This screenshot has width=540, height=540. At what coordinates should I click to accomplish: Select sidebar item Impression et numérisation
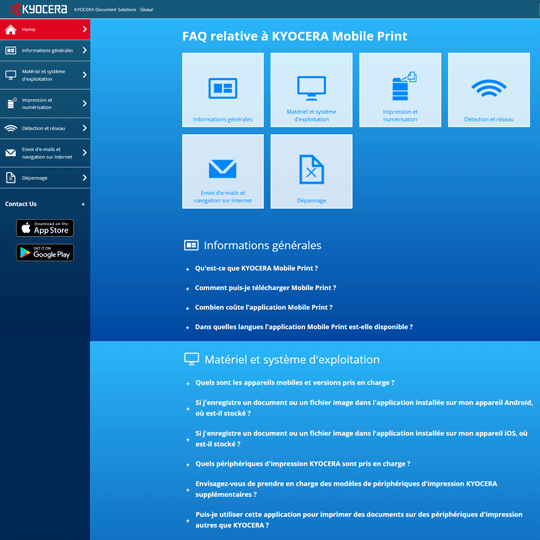pyautogui.click(x=45, y=103)
